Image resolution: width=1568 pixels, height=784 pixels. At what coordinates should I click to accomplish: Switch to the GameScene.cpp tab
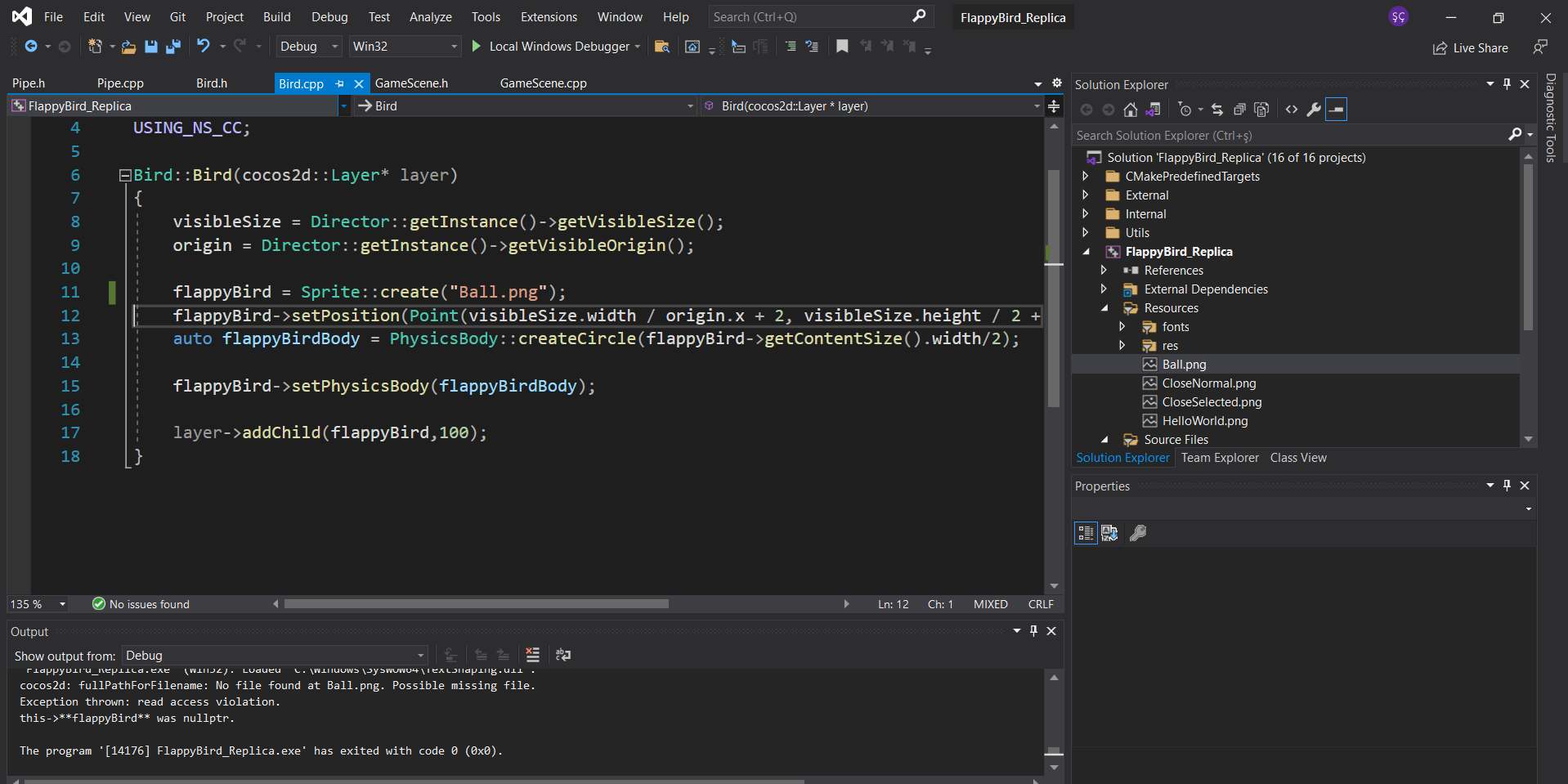coord(543,83)
